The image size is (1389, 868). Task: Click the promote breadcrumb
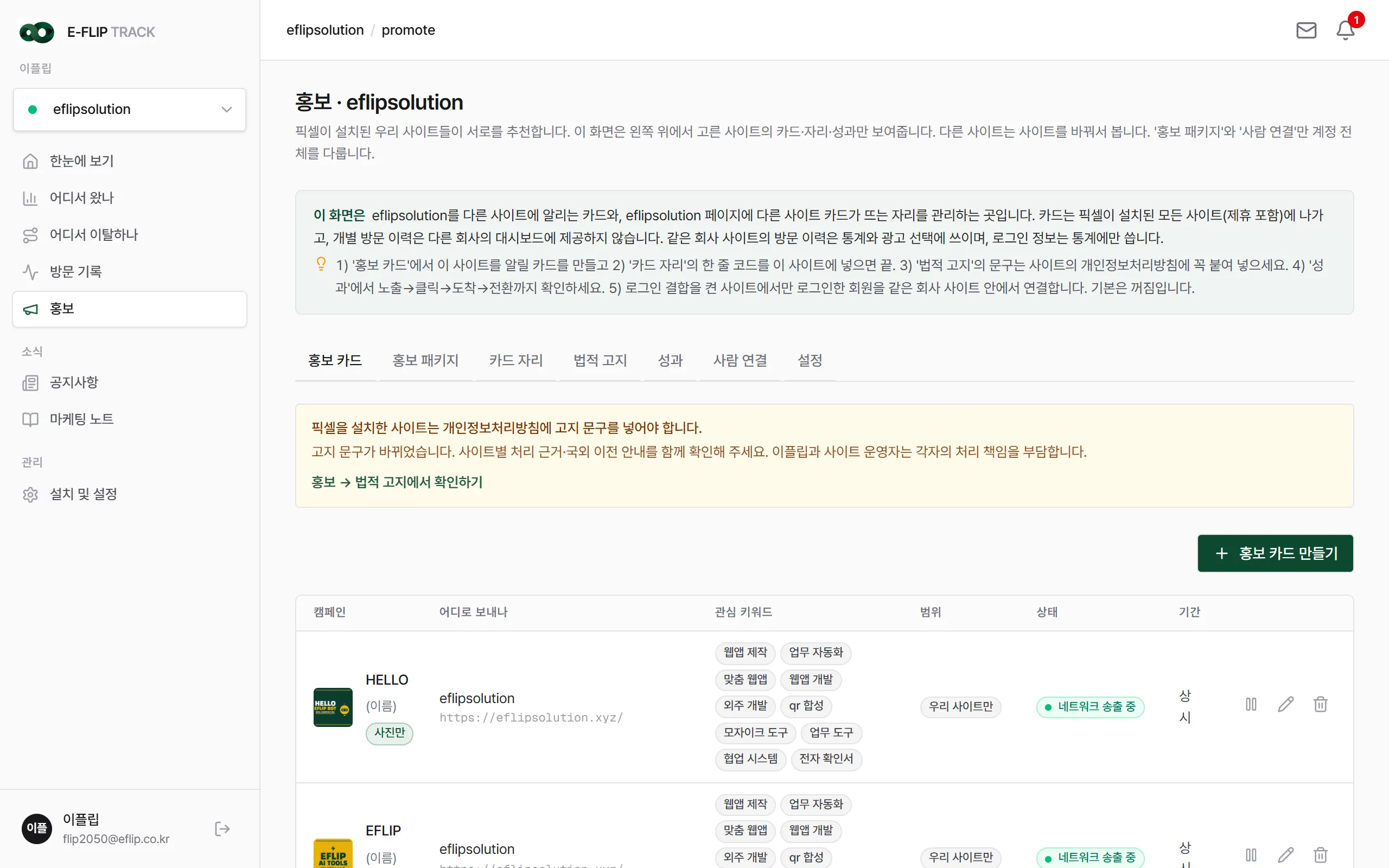tap(408, 30)
